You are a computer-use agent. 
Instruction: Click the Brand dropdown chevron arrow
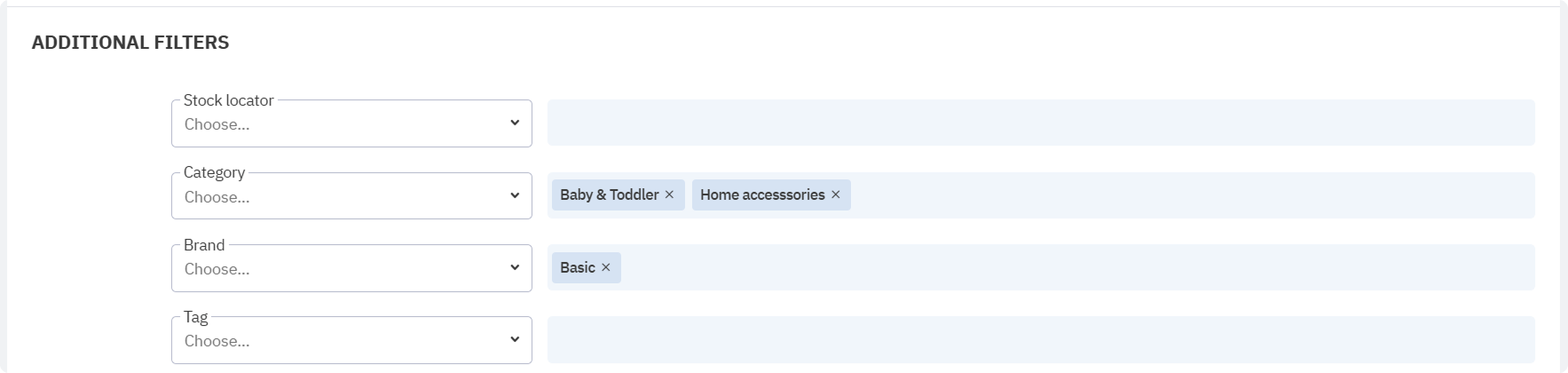coord(515,267)
